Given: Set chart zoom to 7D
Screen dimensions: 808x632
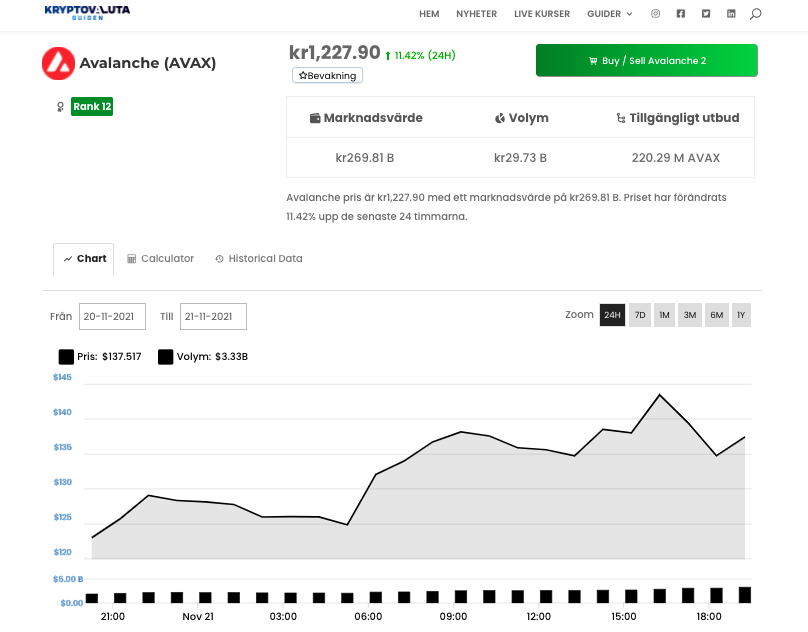Looking at the screenshot, I should [640, 315].
